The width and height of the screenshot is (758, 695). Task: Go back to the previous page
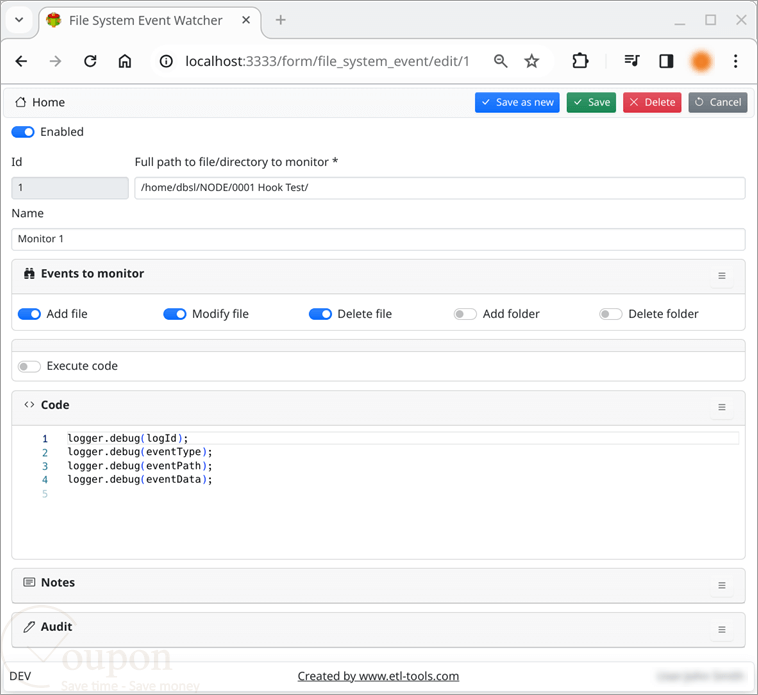21,61
